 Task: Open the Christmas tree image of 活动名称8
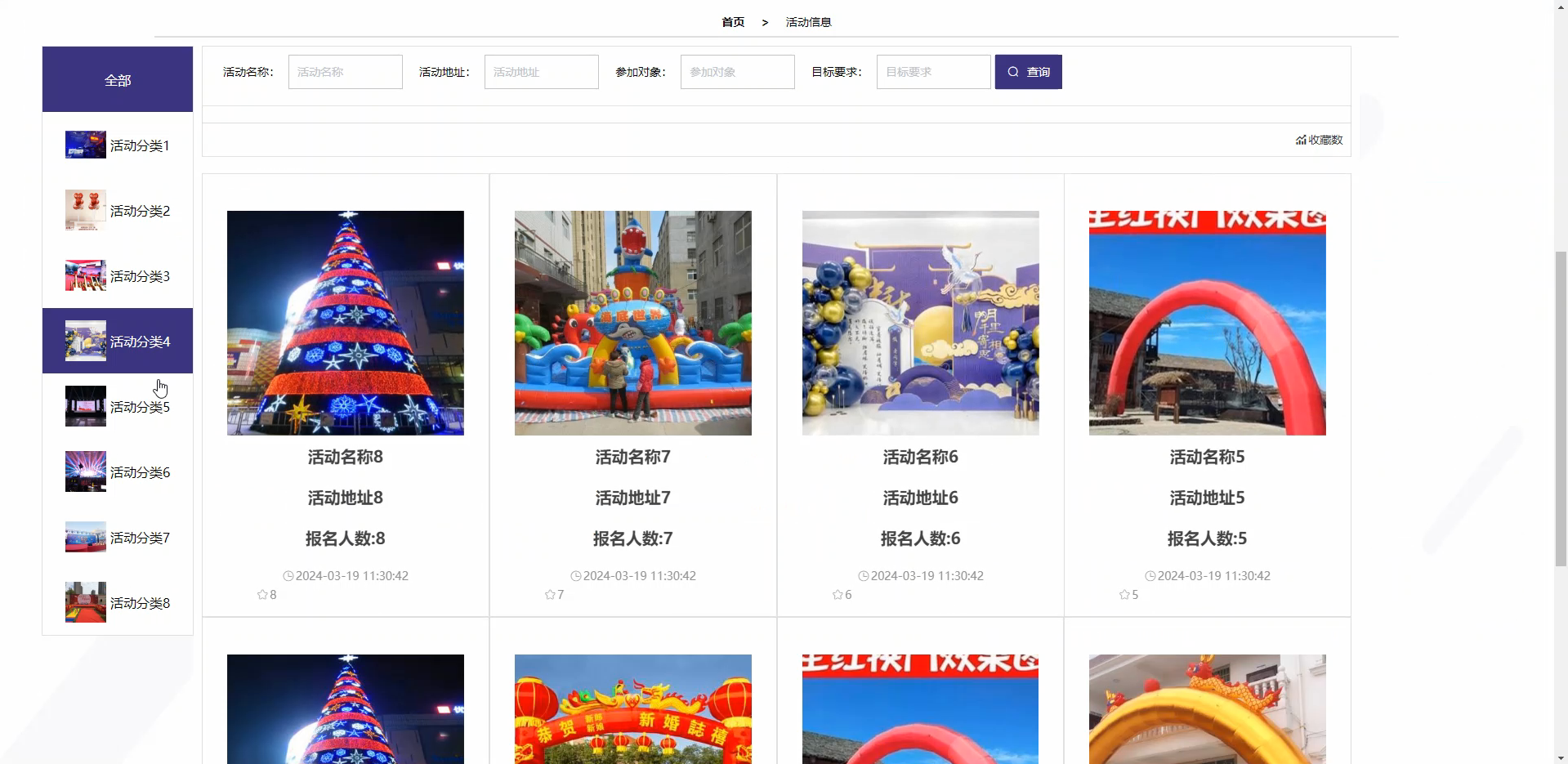click(346, 323)
